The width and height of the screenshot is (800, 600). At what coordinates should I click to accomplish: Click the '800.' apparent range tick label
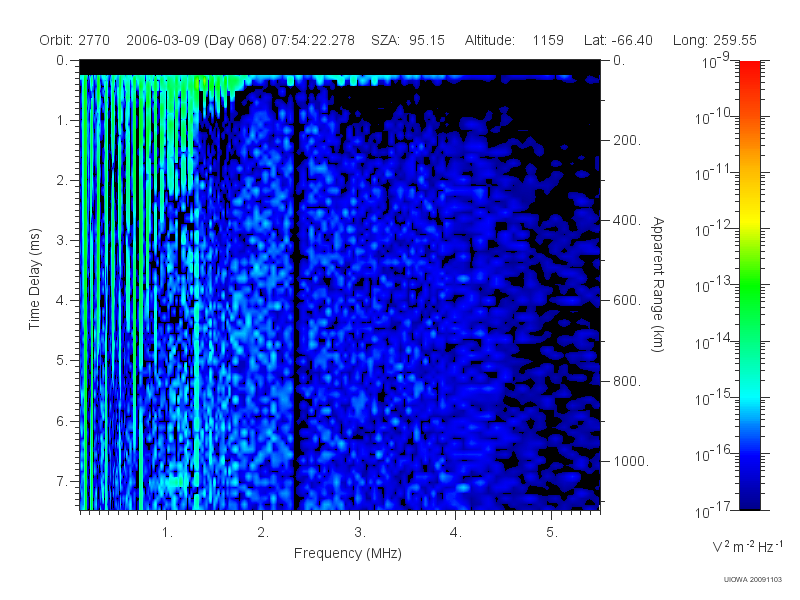(627, 381)
